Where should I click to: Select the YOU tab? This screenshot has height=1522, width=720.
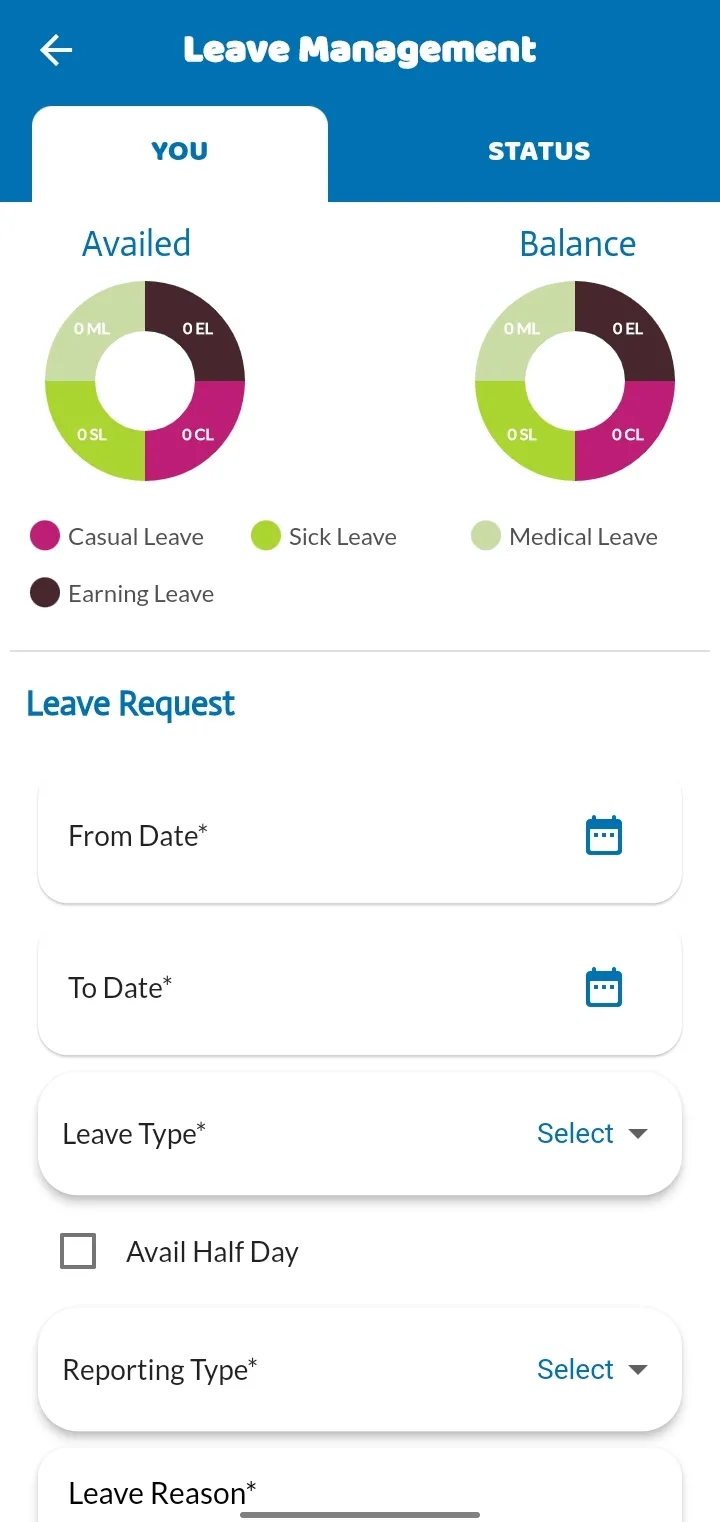coord(180,152)
